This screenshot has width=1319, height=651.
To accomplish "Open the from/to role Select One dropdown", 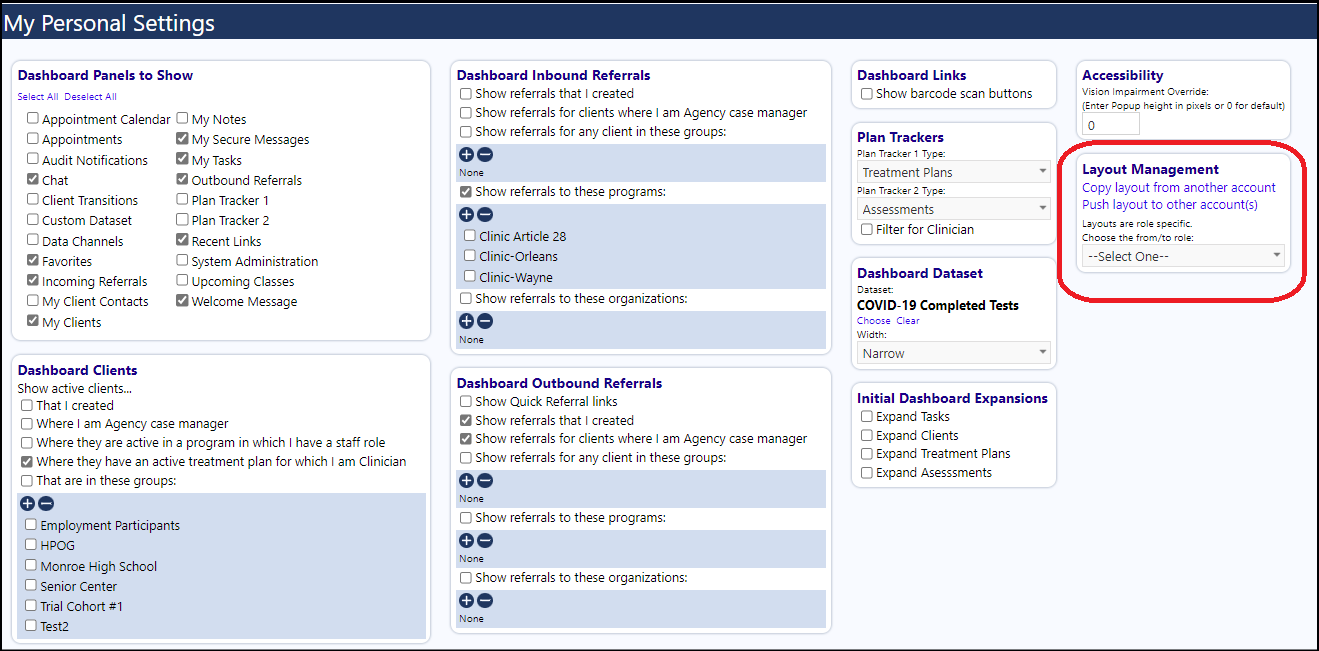I will tap(1184, 257).
